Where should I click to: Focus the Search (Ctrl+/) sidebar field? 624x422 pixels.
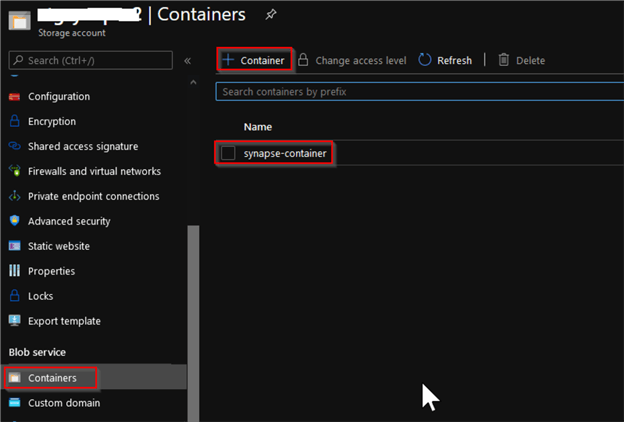[91, 61]
